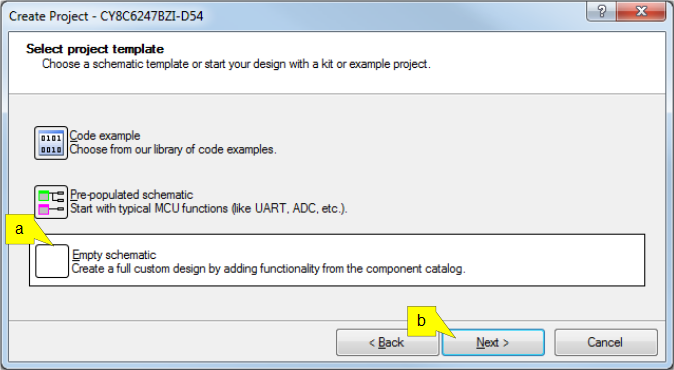This screenshot has height=370, width=674.
Task: Cancel the project creation
Action: tap(606, 342)
